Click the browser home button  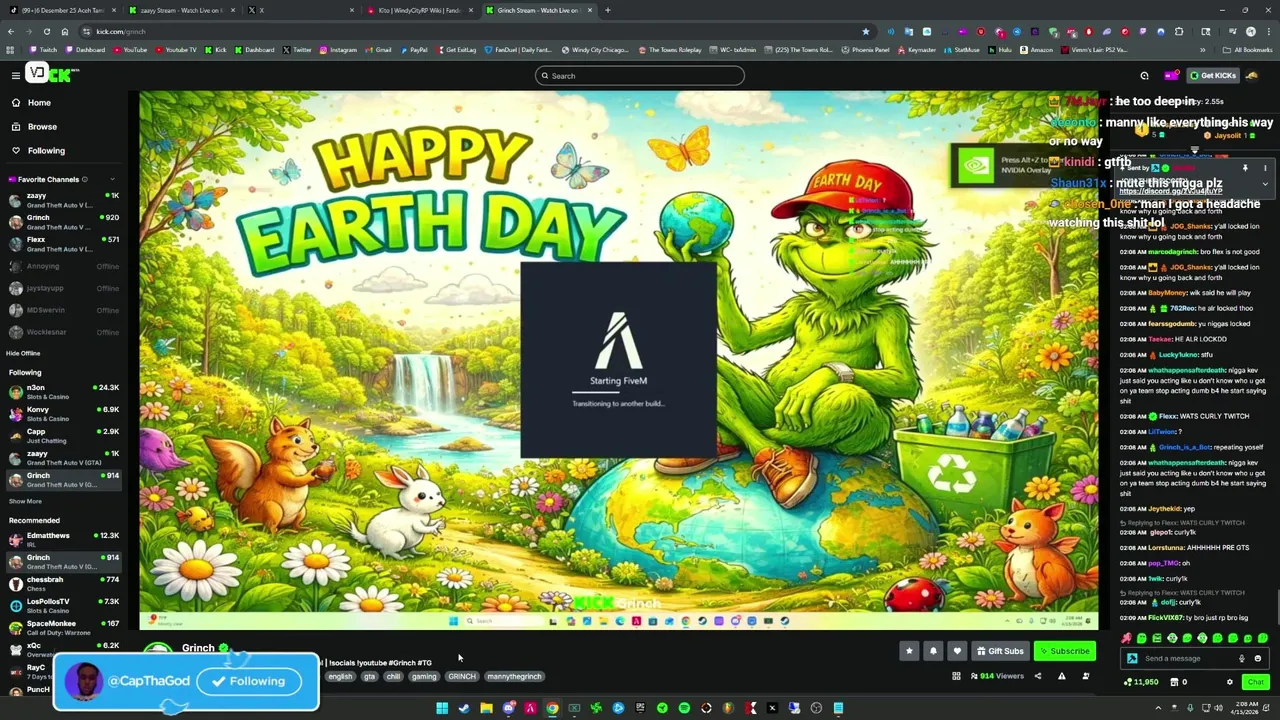tap(64, 31)
